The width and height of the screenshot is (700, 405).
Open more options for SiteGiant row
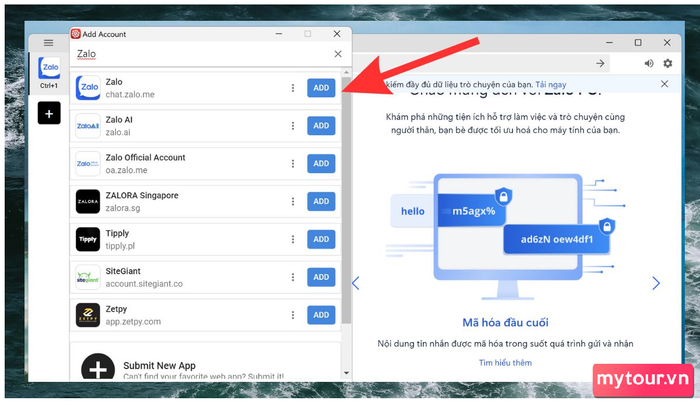point(293,277)
